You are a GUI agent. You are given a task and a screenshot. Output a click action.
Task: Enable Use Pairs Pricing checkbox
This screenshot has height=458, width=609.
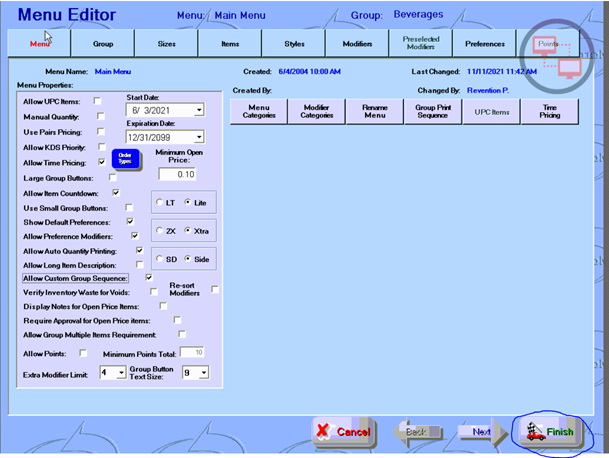click(101, 132)
